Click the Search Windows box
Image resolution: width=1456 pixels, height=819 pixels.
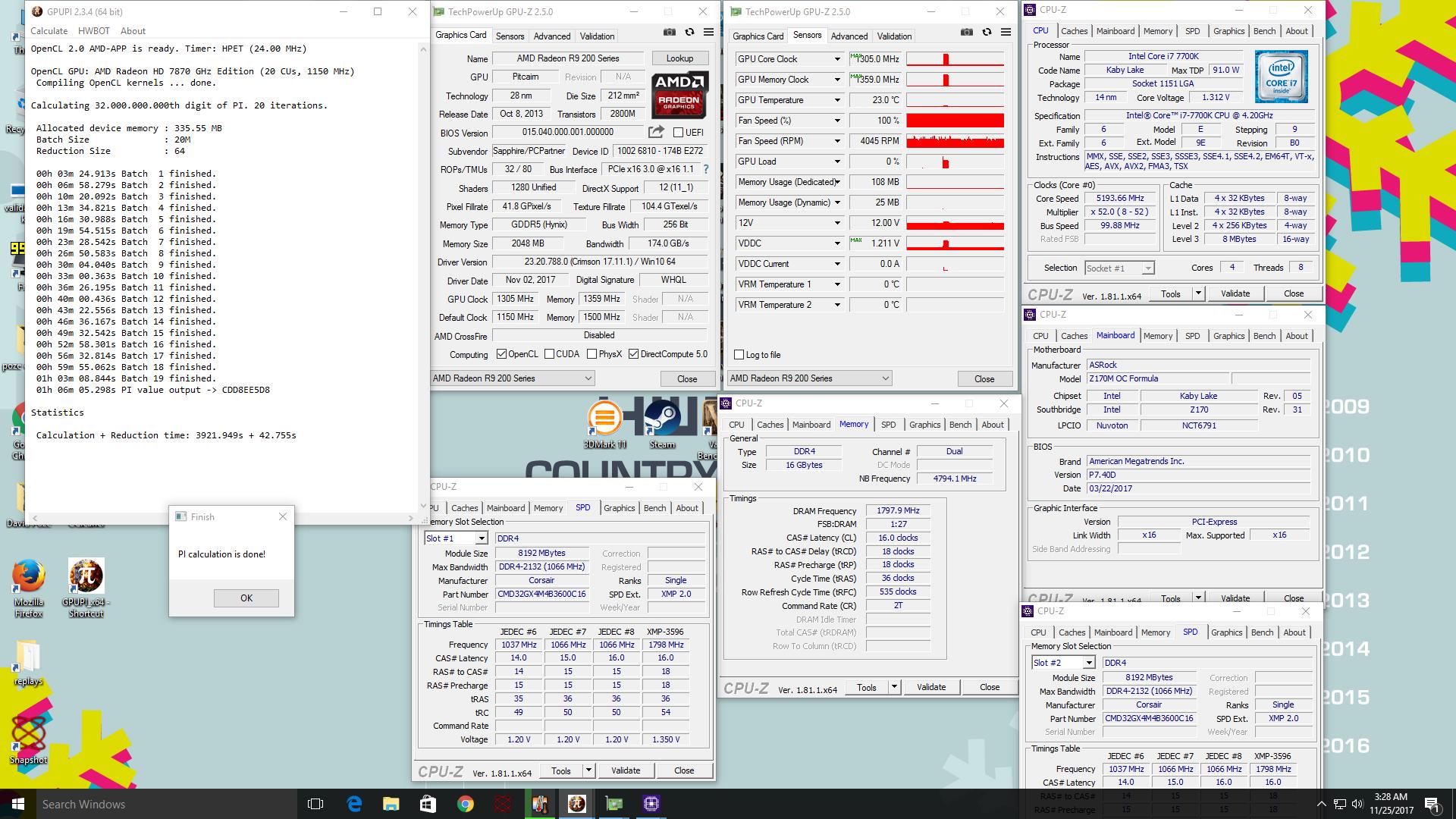point(165,804)
